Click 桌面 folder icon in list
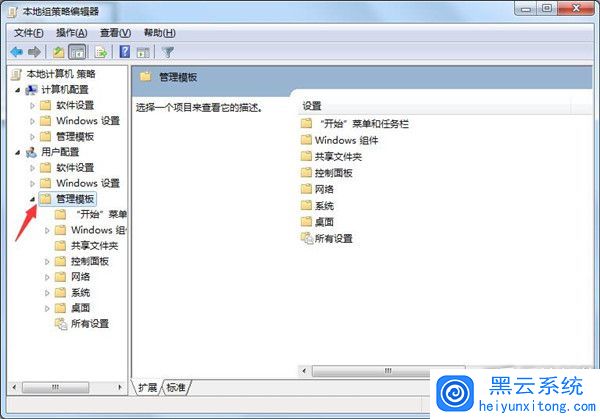Viewport: 600px width, 419px height. pos(306,222)
